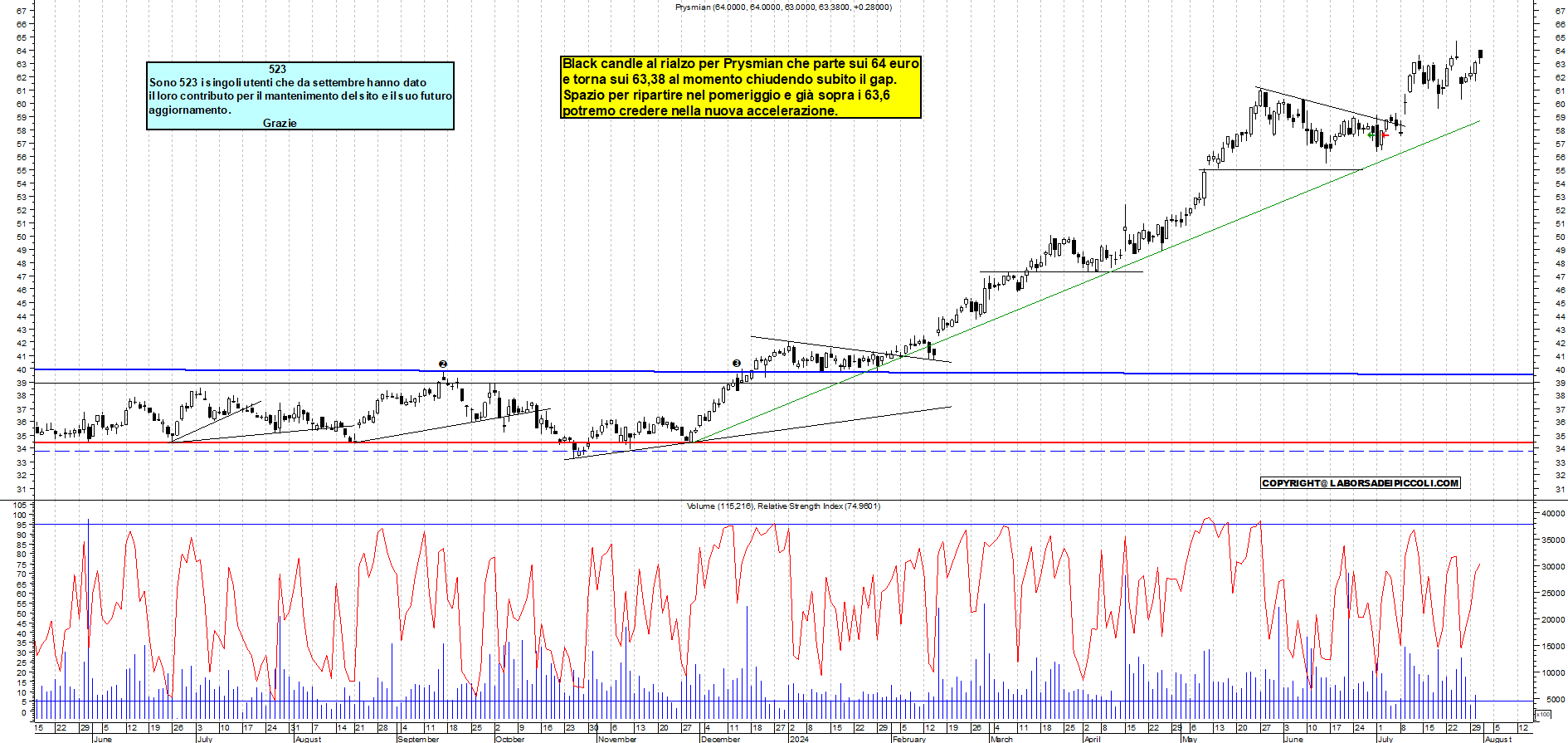Select the blue horizontal line near 40
Image resolution: width=1568 pixels, height=743 pixels.
[783, 372]
